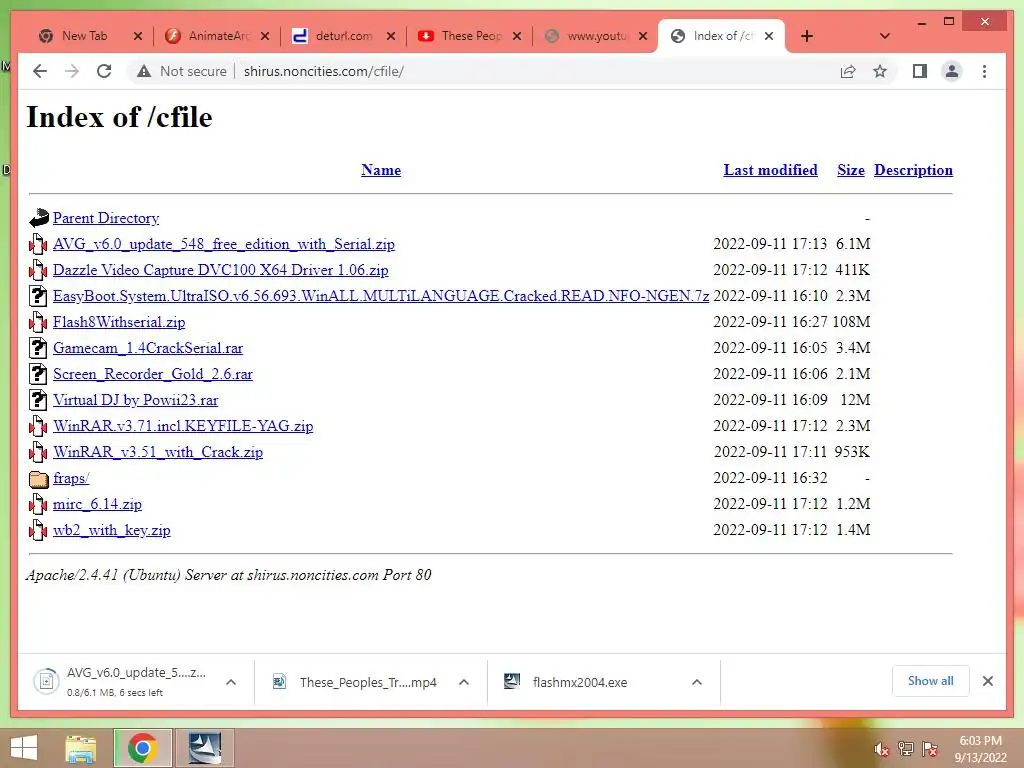Open These_Peoples_Tr mp4 downloaded file
Screen dimensions: 1024x768
356,682
